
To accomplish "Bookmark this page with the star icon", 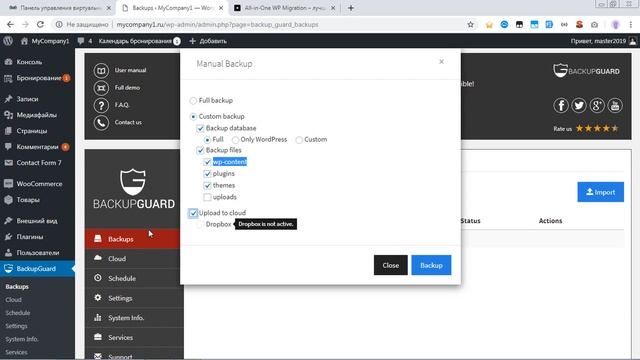I will [x=471, y=24].
